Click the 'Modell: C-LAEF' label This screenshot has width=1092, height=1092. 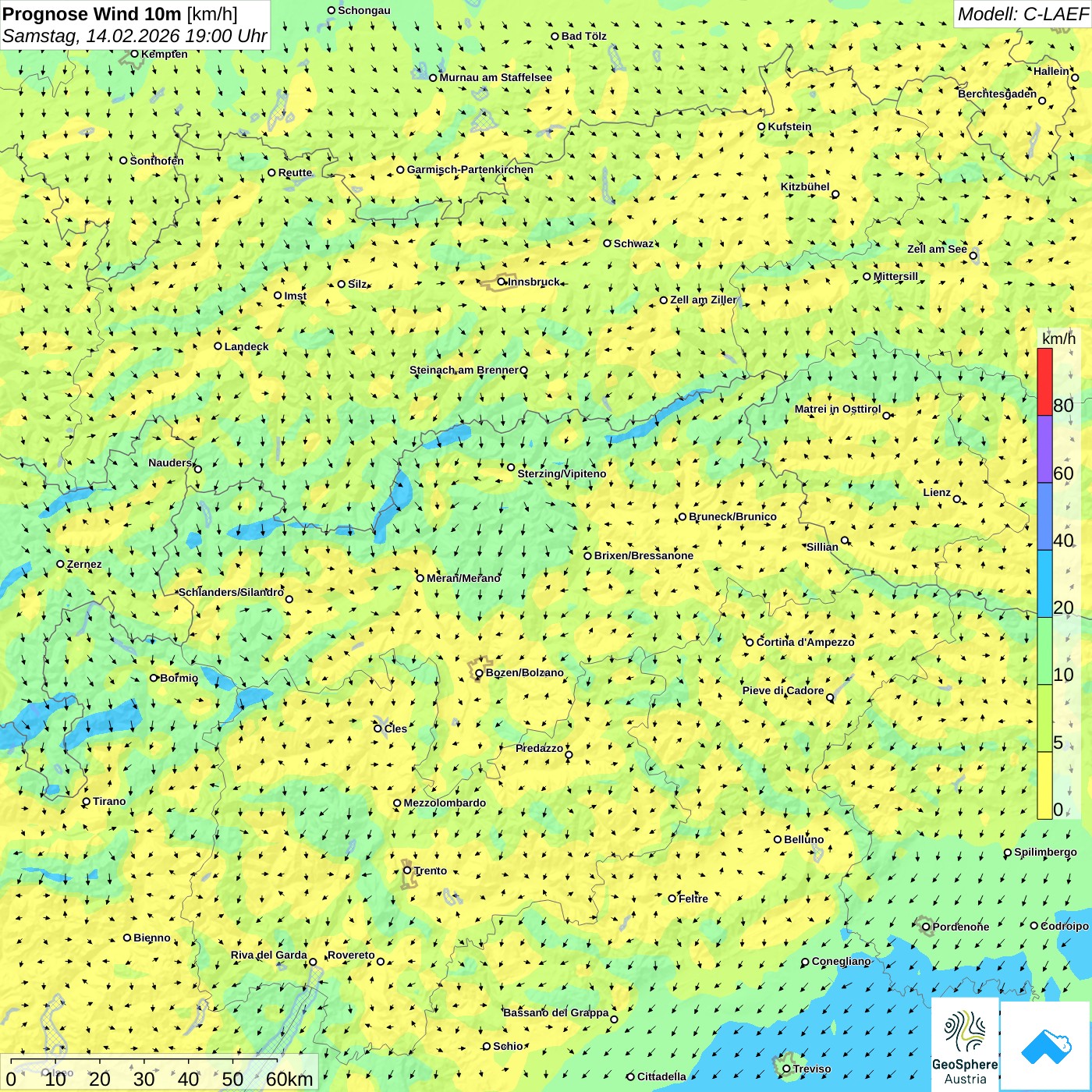point(1022,14)
